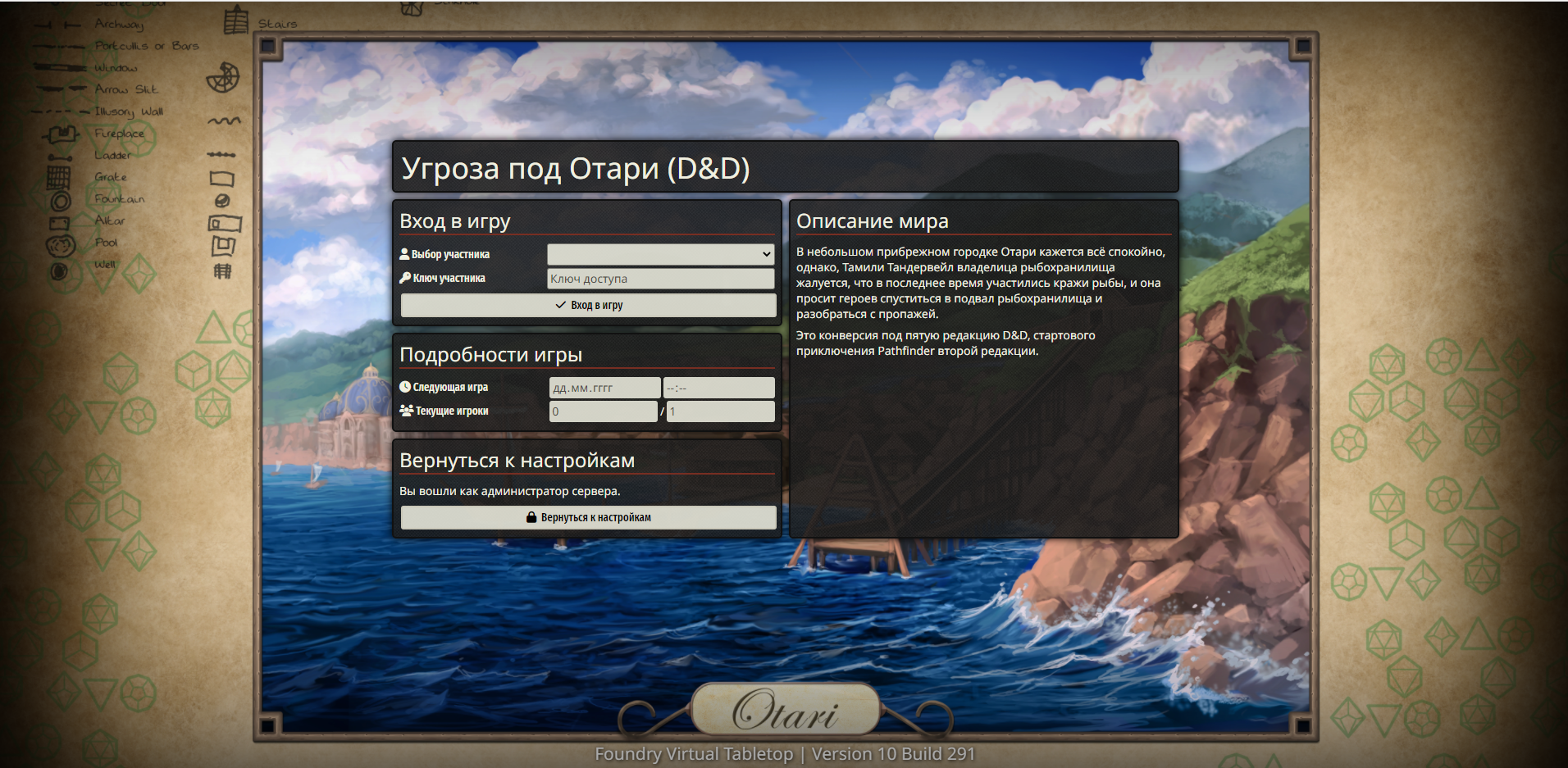1568x768 pixels.
Task: Click the 'Следующая игра' label
Action: point(450,387)
